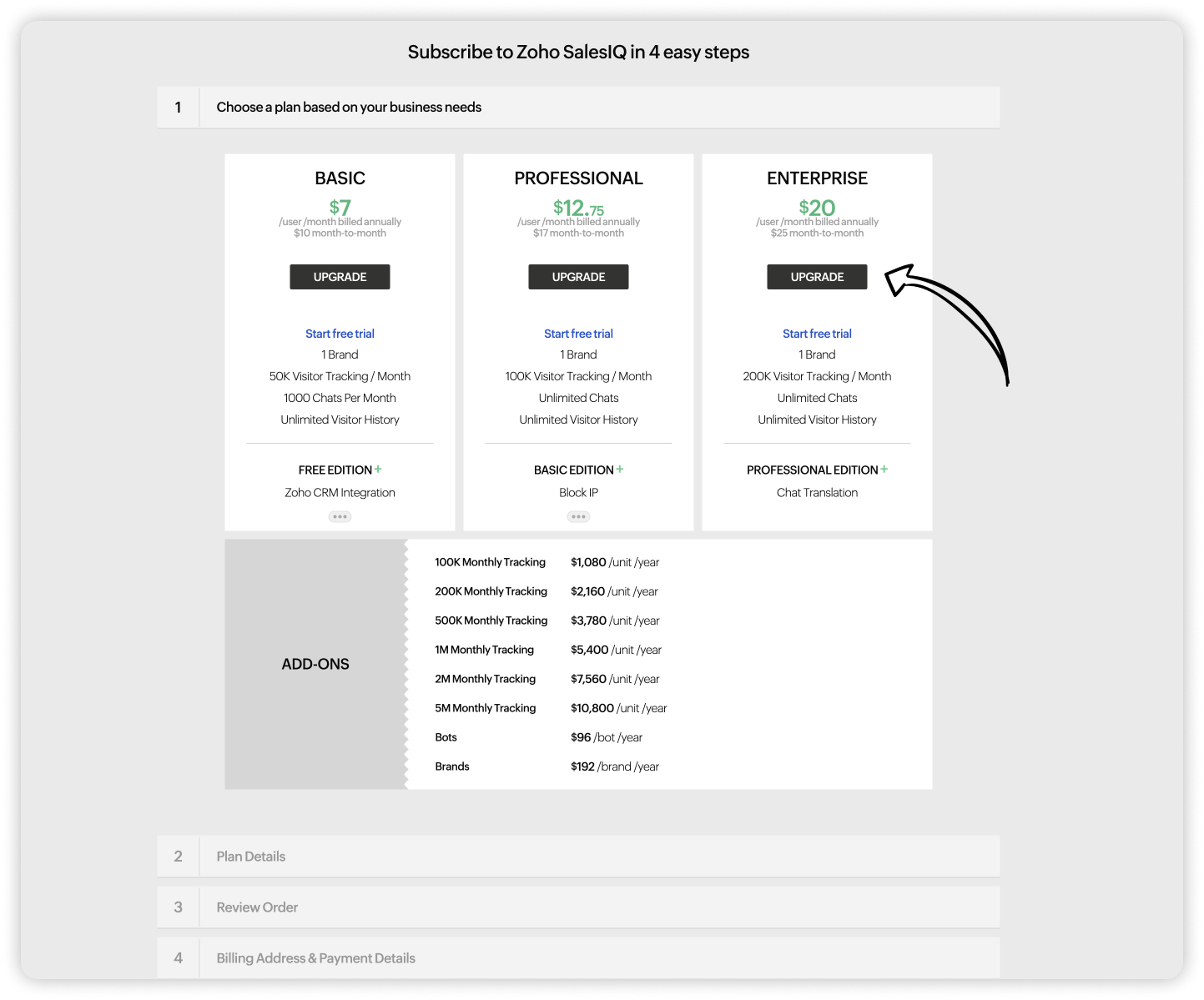Click the '1M Monthly Tracking' add-on
This screenshot has height=1000, width=1204.
tap(484, 650)
